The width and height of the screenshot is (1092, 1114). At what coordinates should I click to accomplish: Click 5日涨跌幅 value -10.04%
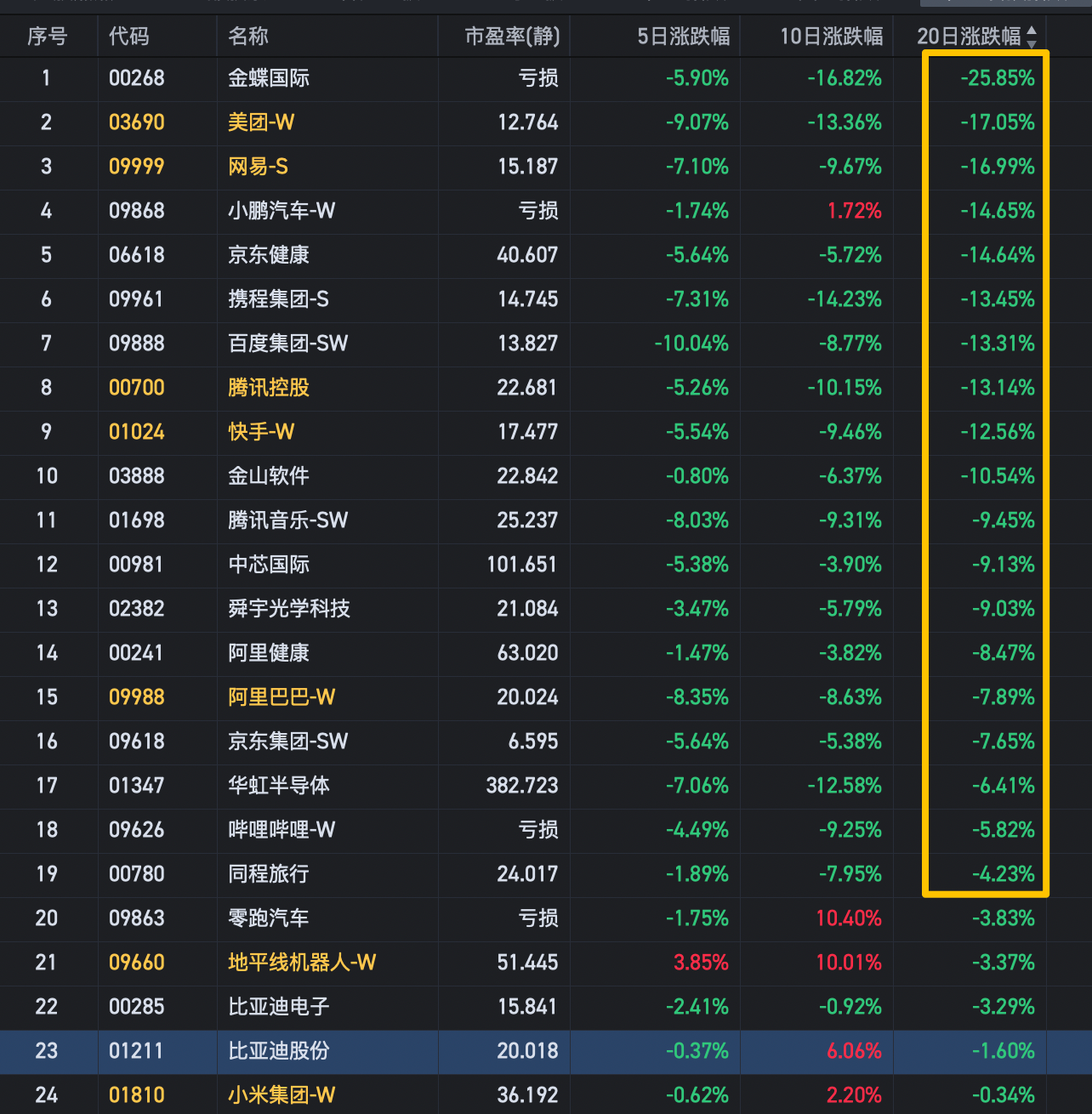click(691, 344)
